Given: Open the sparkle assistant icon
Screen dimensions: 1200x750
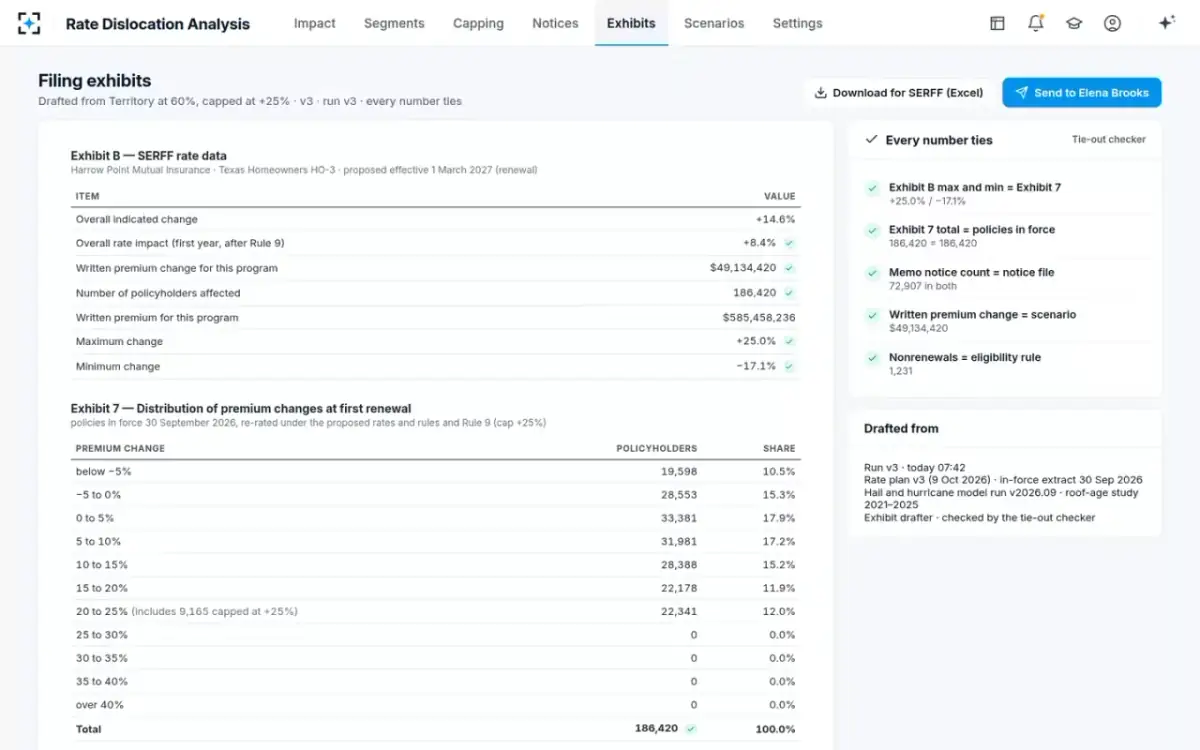Looking at the screenshot, I should [1166, 23].
